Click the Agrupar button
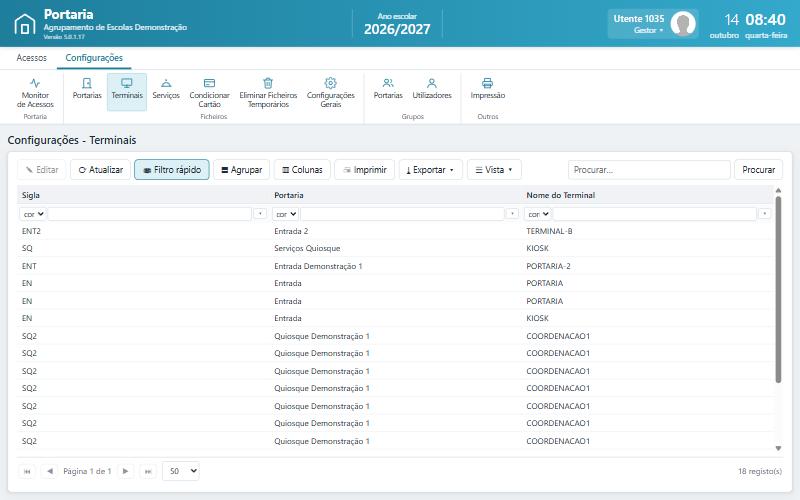Viewport: 800px width, 500px height. pyautogui.click(x=241, y=169)
